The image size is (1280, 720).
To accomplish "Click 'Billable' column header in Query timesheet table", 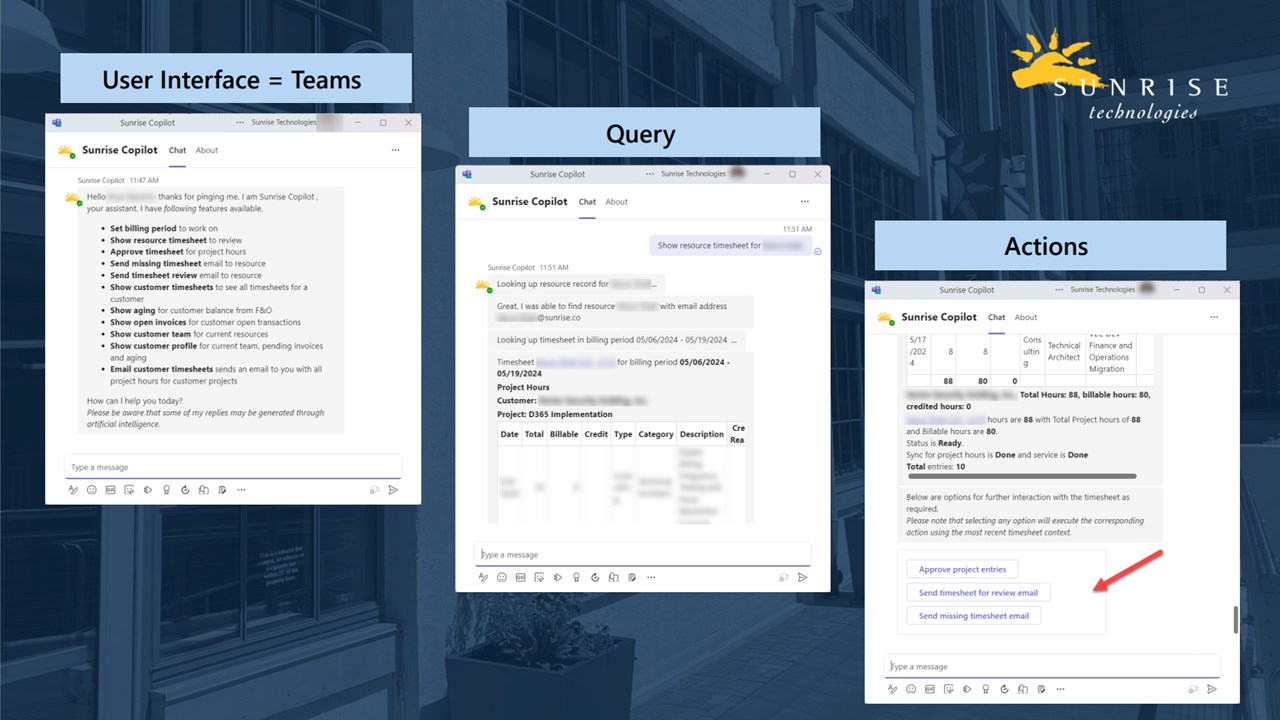I will (x=564, y=434).
